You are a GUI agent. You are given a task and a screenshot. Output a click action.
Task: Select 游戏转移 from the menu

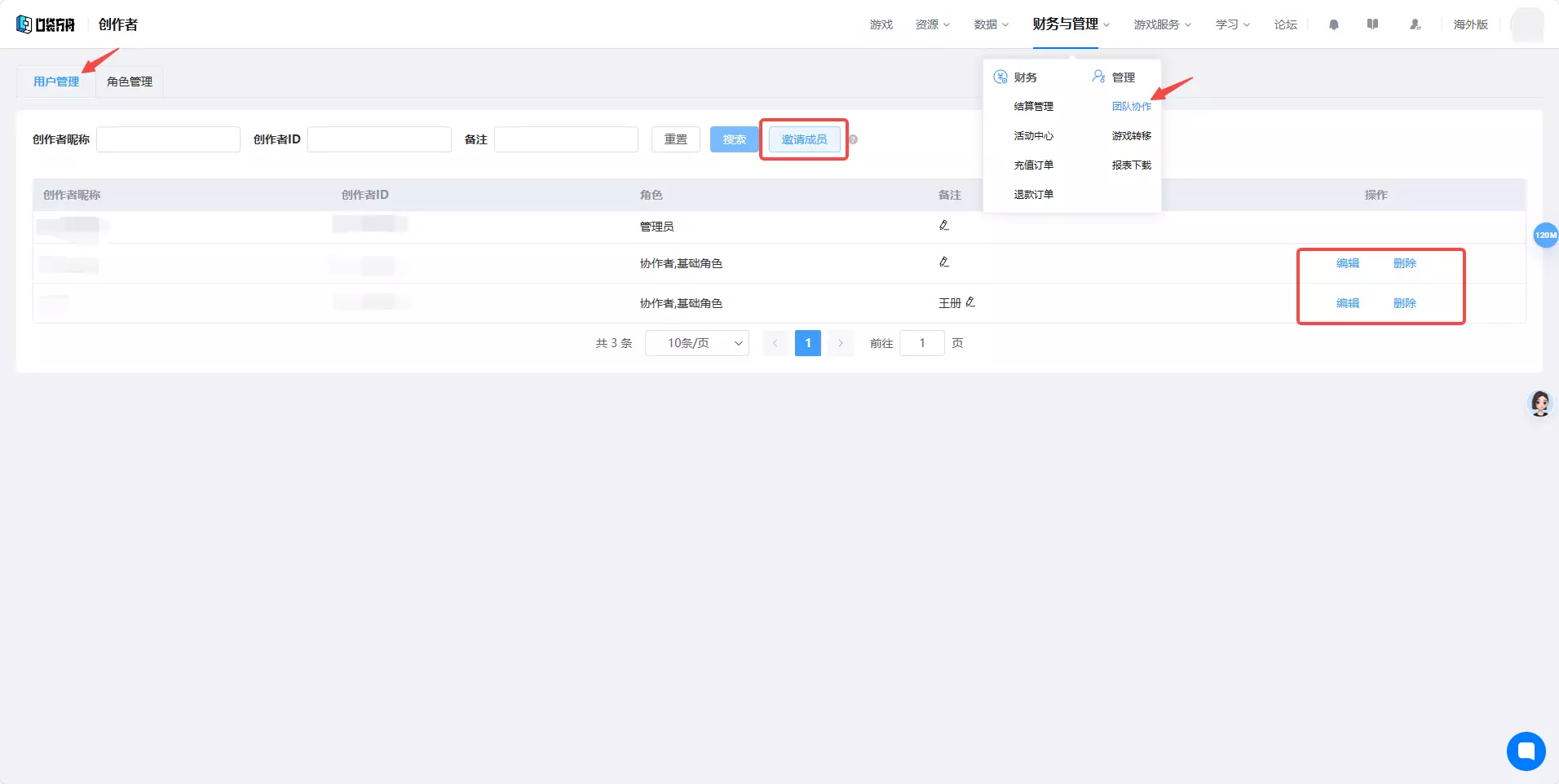click(1132, 135)
